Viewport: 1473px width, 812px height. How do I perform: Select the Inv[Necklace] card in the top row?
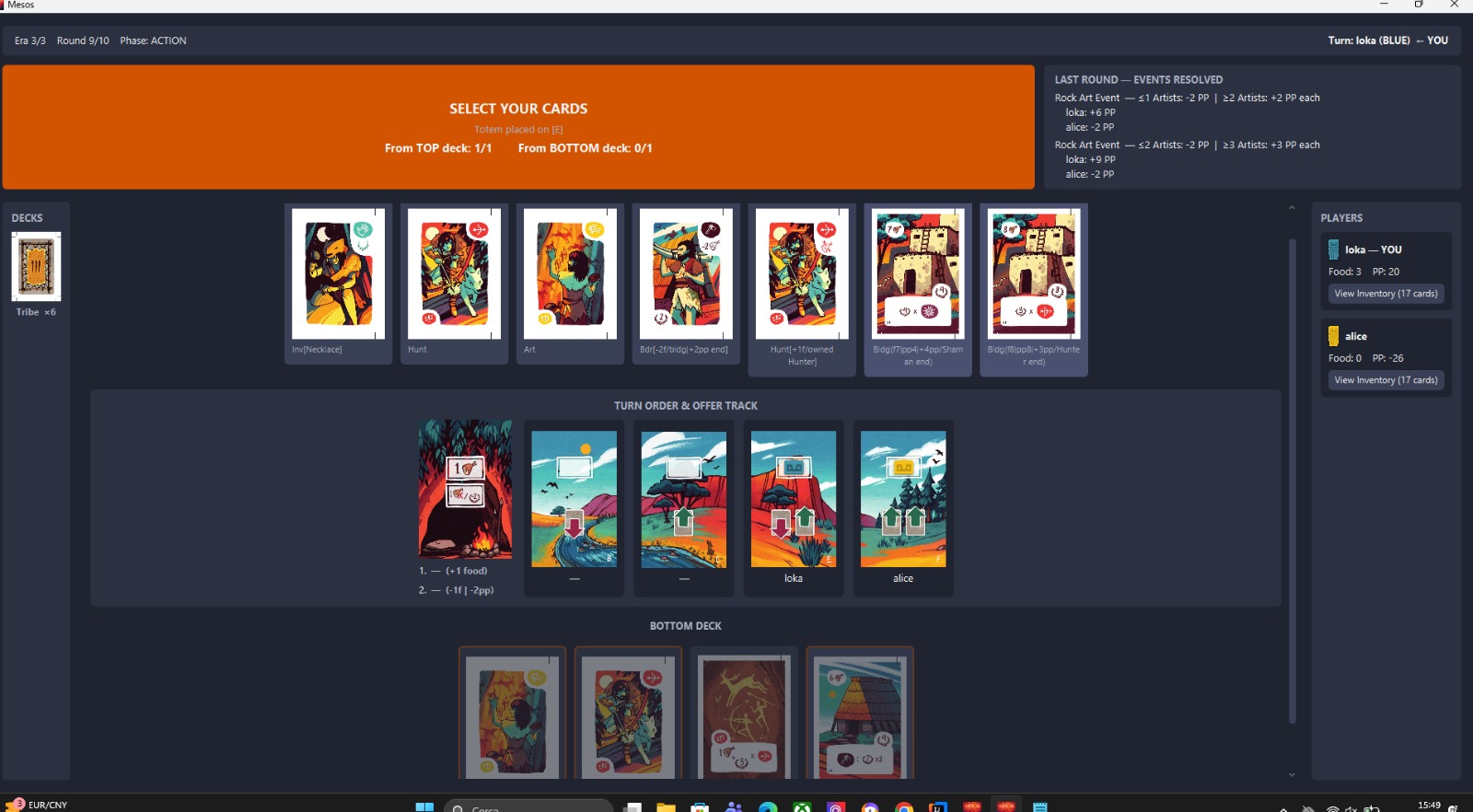click(338, 284)
